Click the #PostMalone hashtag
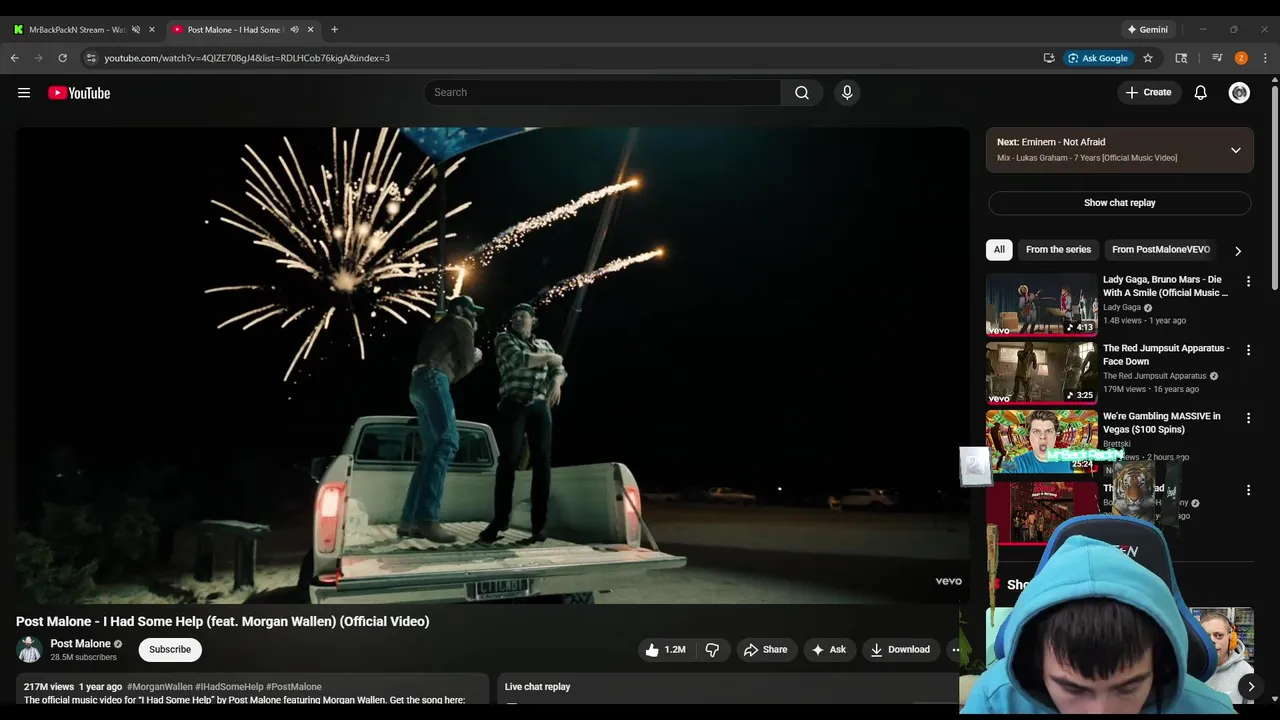 click(294, 687)
